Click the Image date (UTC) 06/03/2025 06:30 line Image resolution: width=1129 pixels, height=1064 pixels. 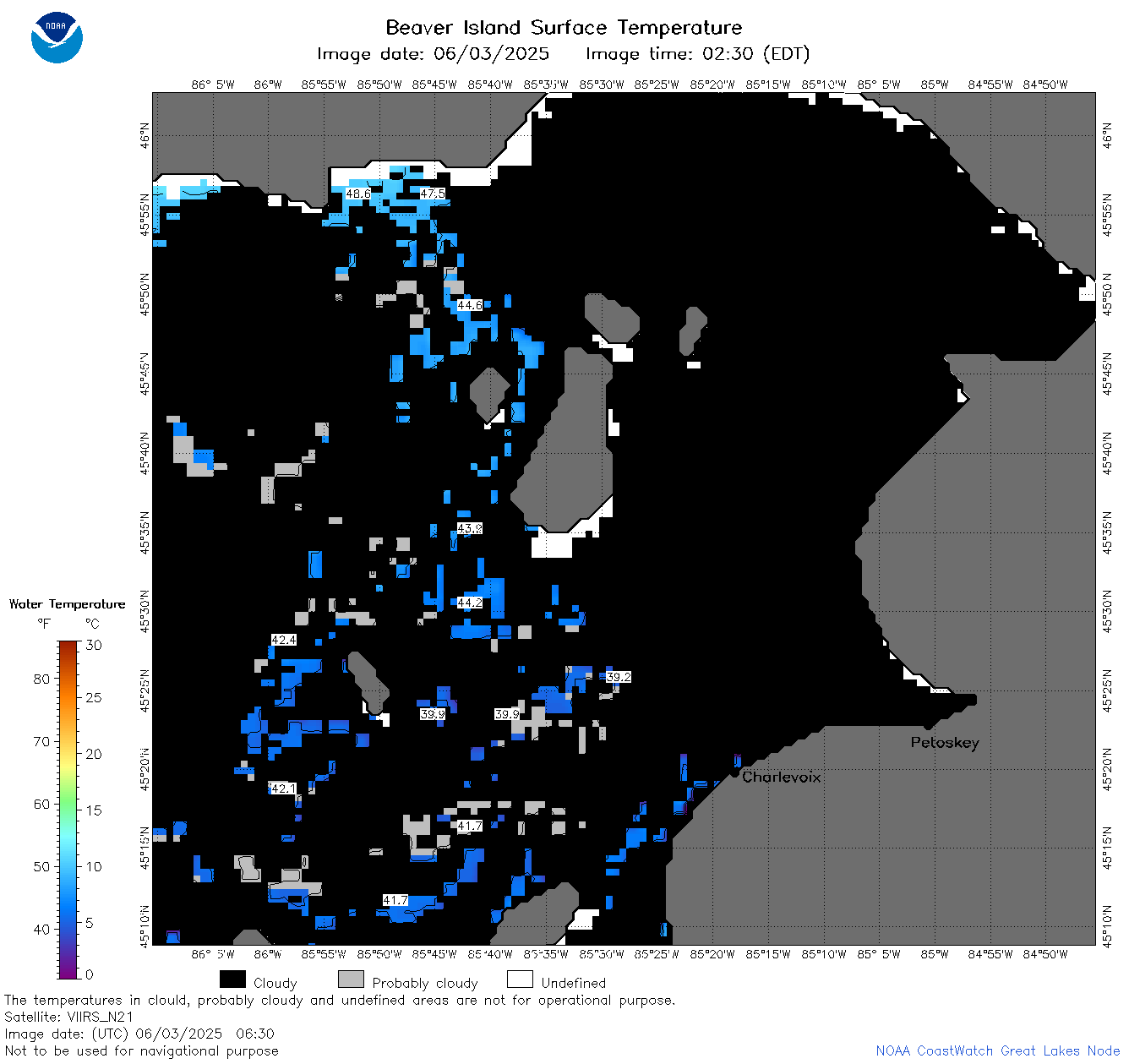[139, 1034]
